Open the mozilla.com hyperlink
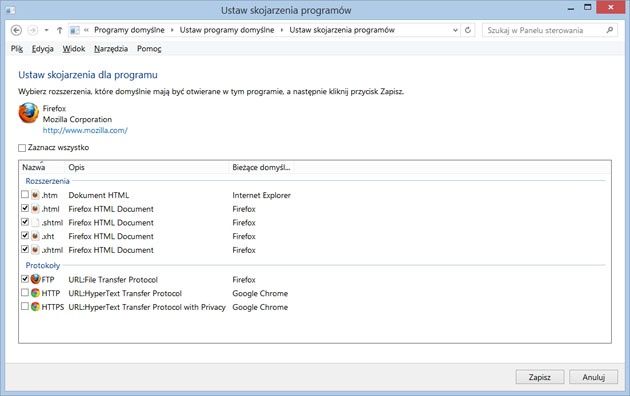This screenshot has width=630, height=396. [85, 131]
